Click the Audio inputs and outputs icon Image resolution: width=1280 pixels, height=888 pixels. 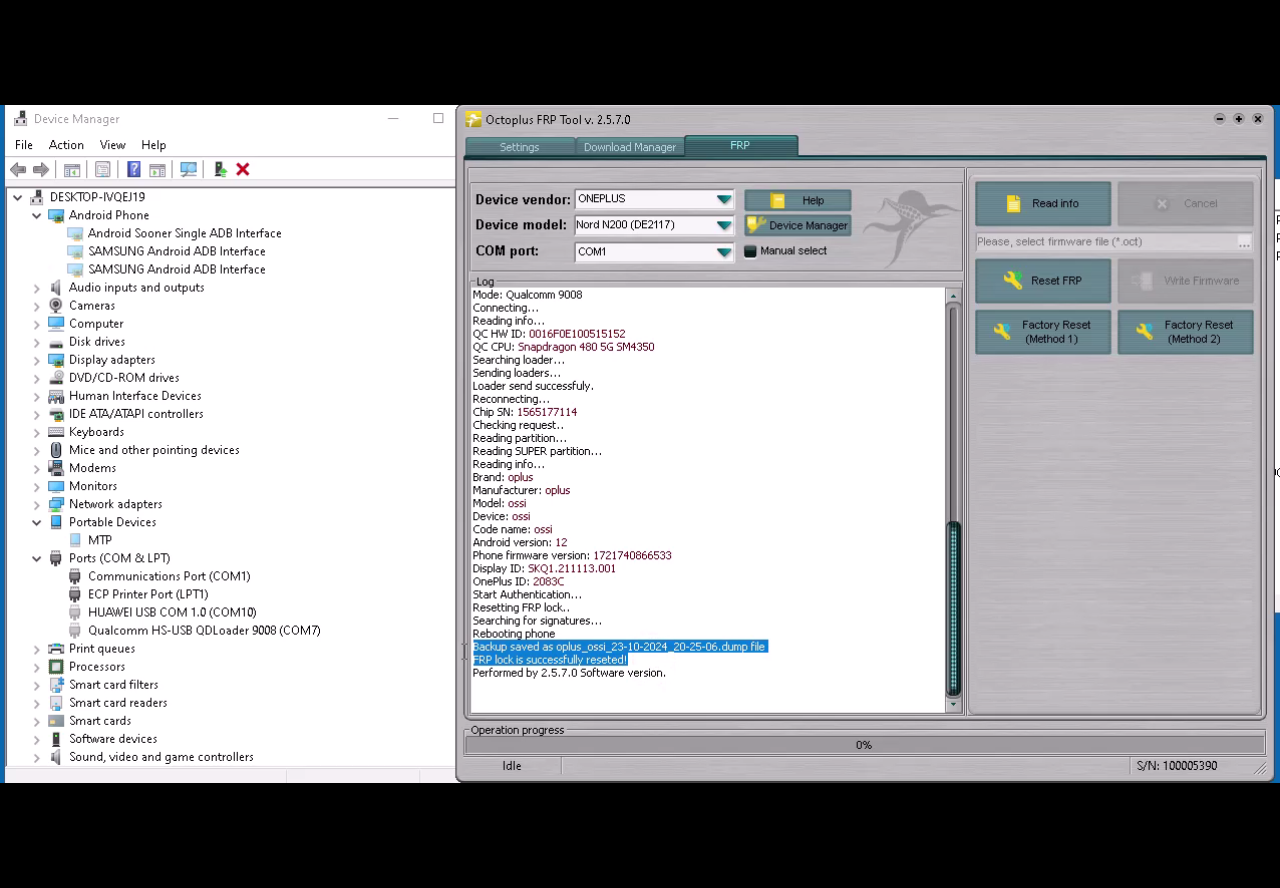[x=56, y=288]
